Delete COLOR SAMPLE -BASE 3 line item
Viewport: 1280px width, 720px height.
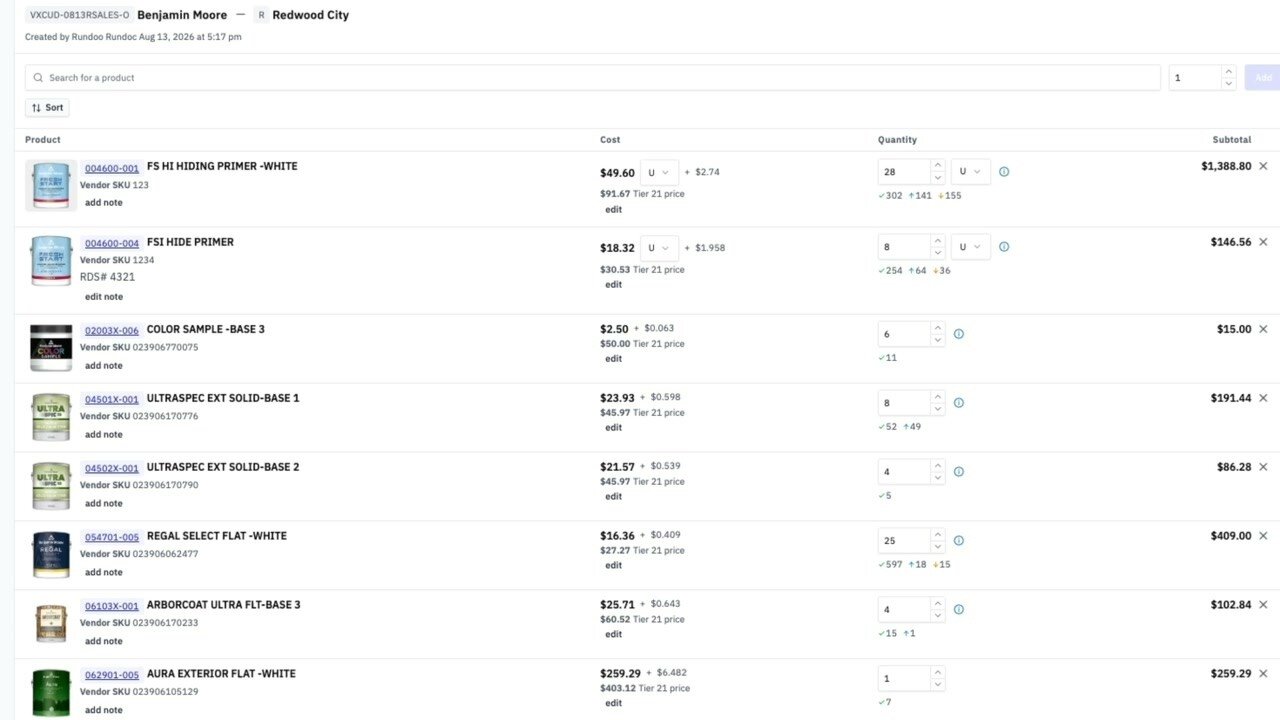coord(1263,329)
